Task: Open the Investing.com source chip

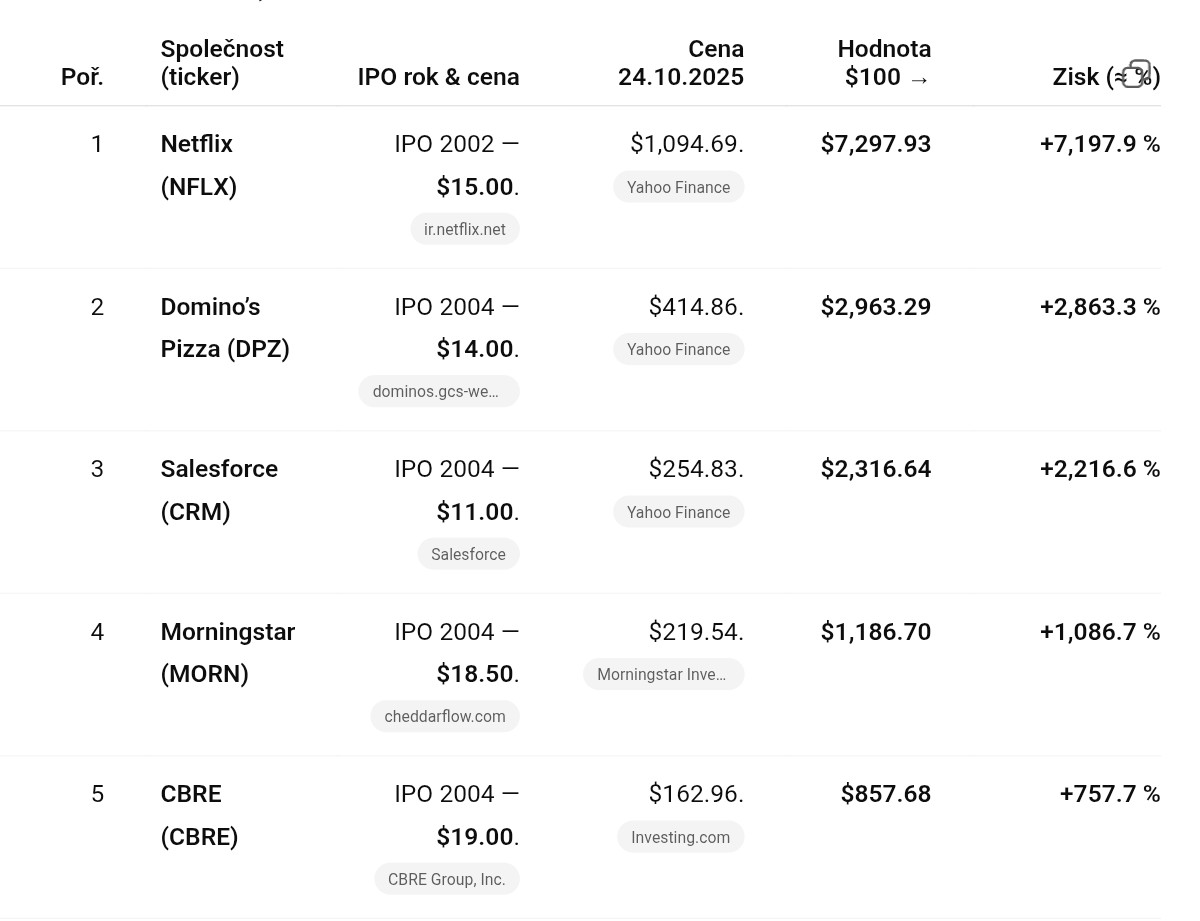Action: (x=680, y=837)
